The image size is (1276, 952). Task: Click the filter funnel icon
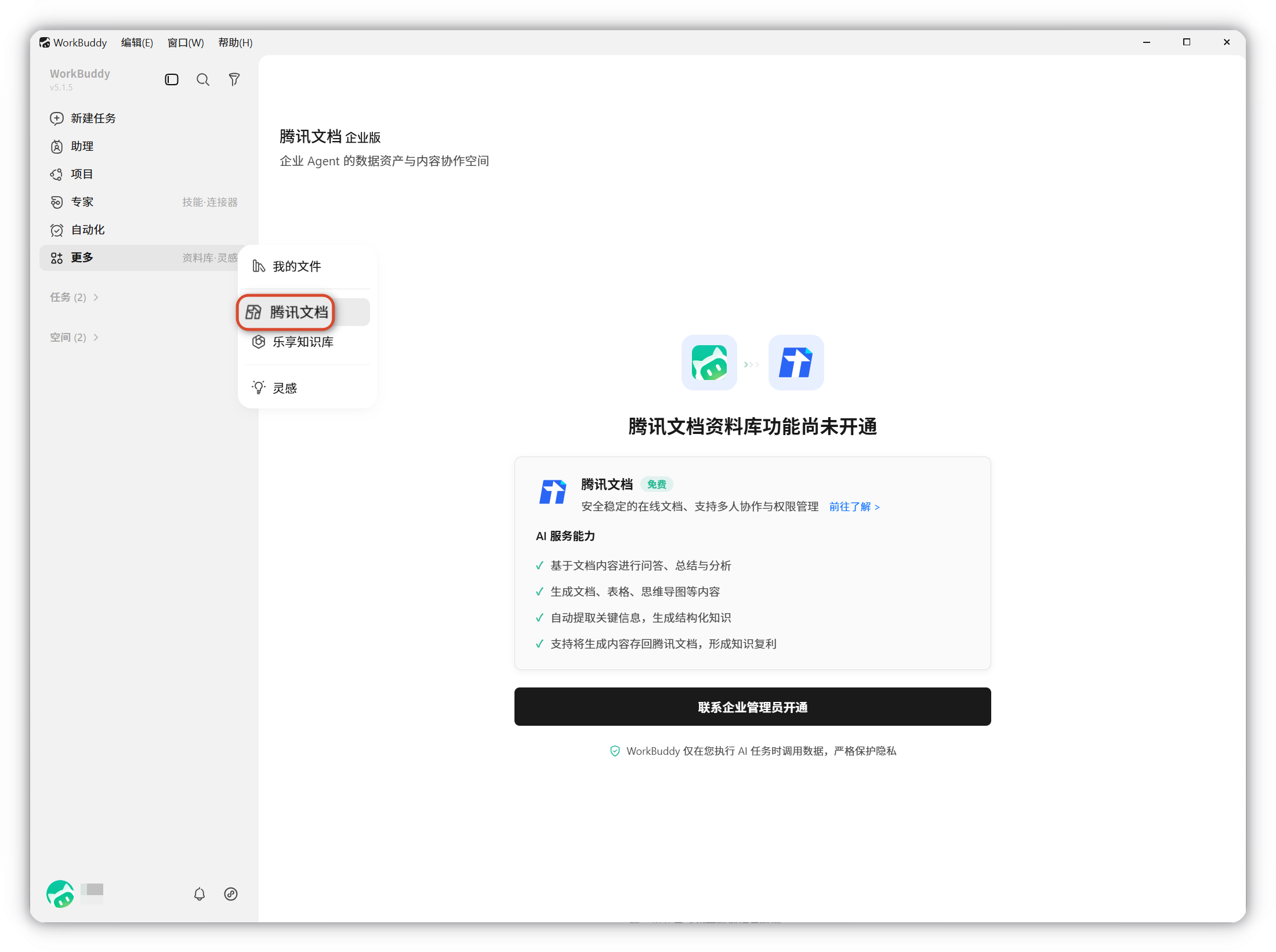[x=234, y=79]
